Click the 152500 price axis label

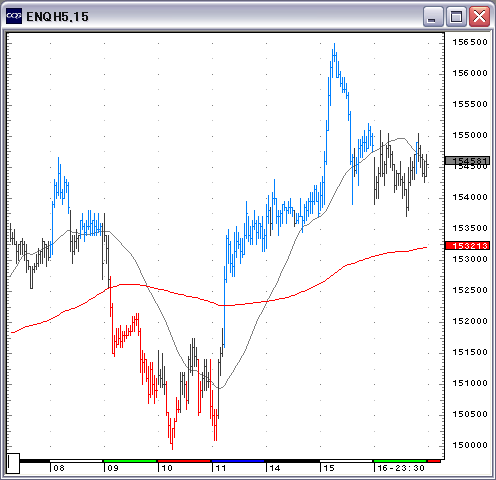pos(470,290)
